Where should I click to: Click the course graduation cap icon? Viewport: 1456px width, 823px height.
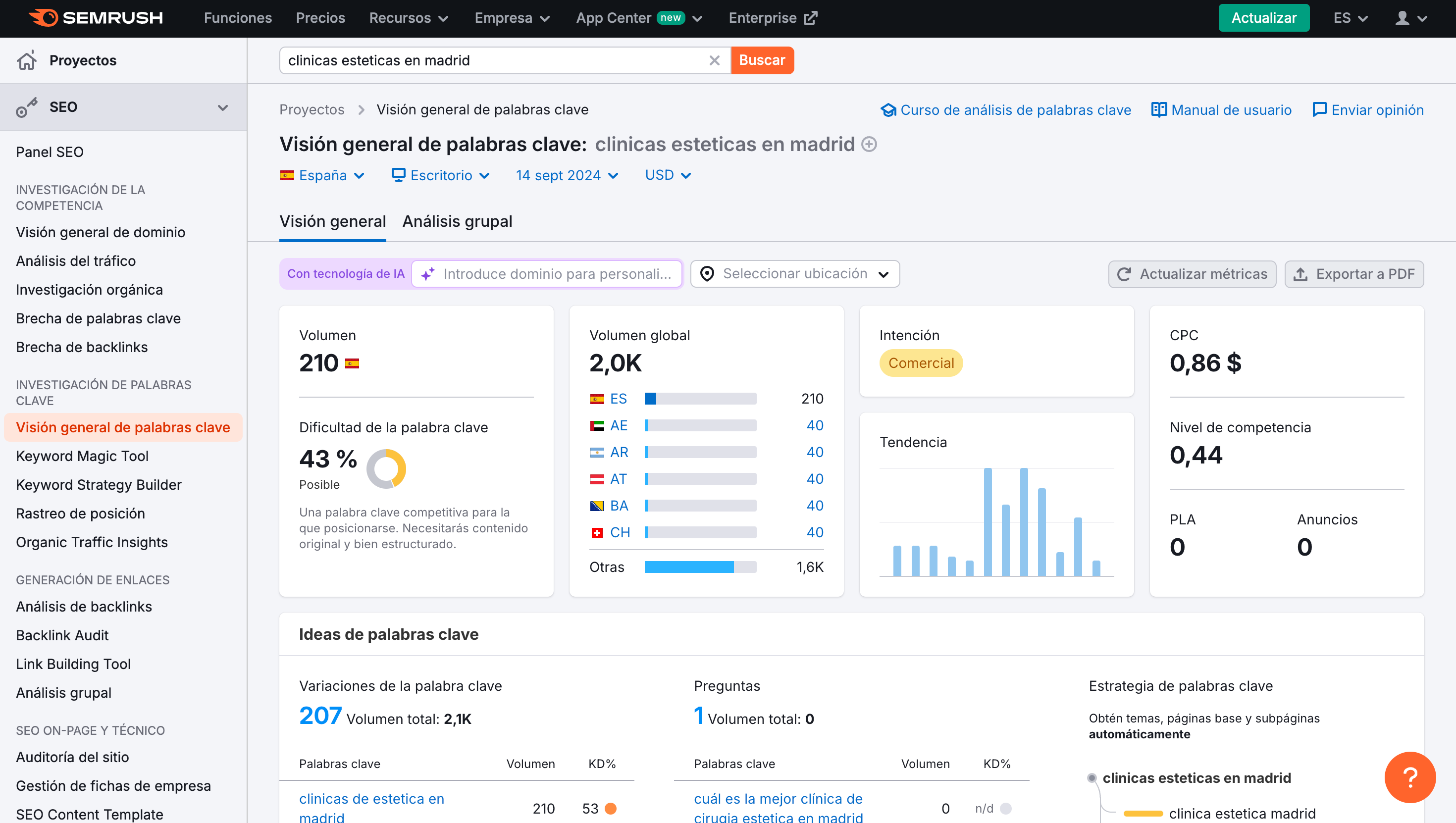click(888, 109)
